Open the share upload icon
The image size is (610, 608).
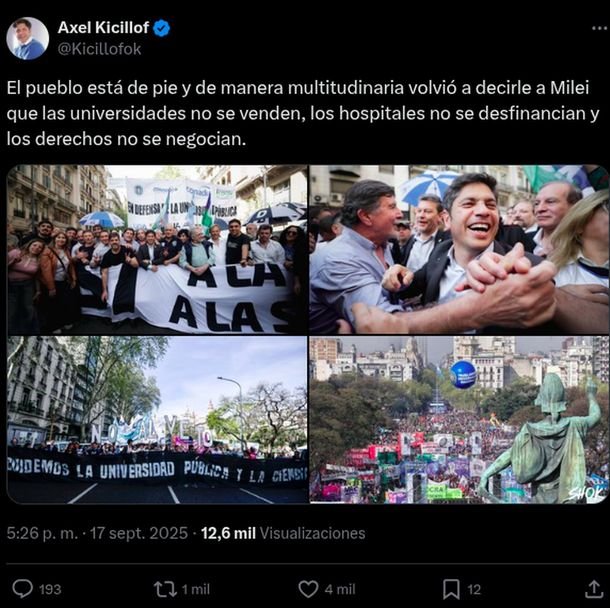pyautogui.click(x=594, y=589)
